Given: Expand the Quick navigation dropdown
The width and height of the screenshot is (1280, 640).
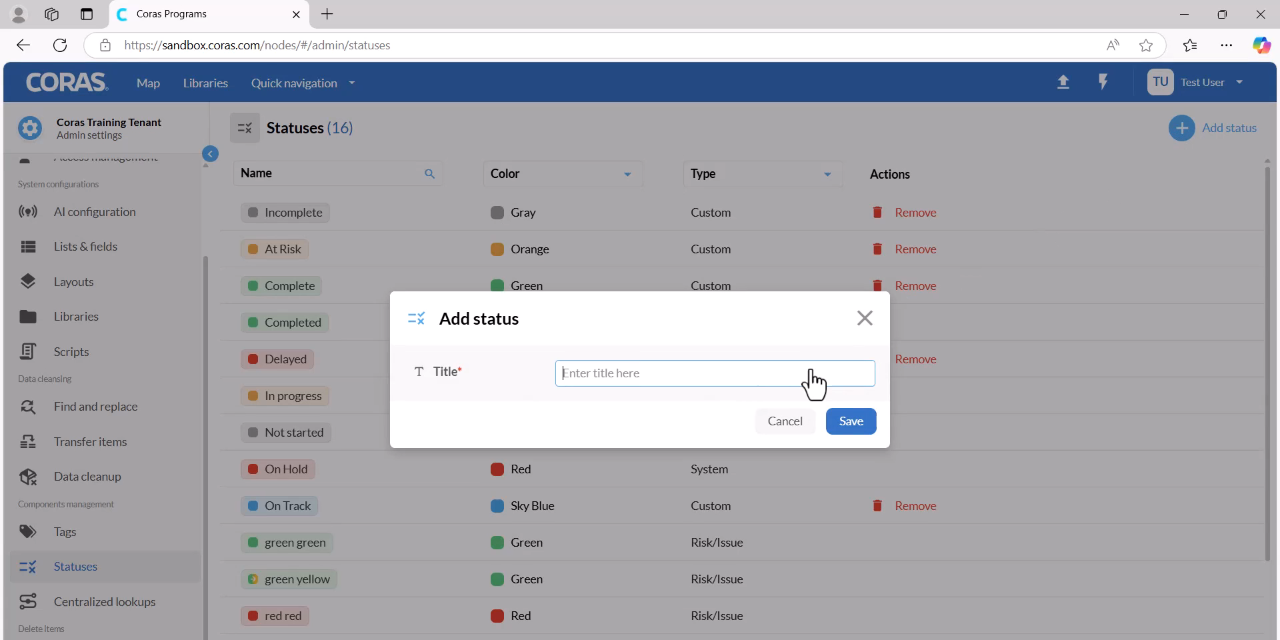Looking at the screenshot, I should point(303,83).
